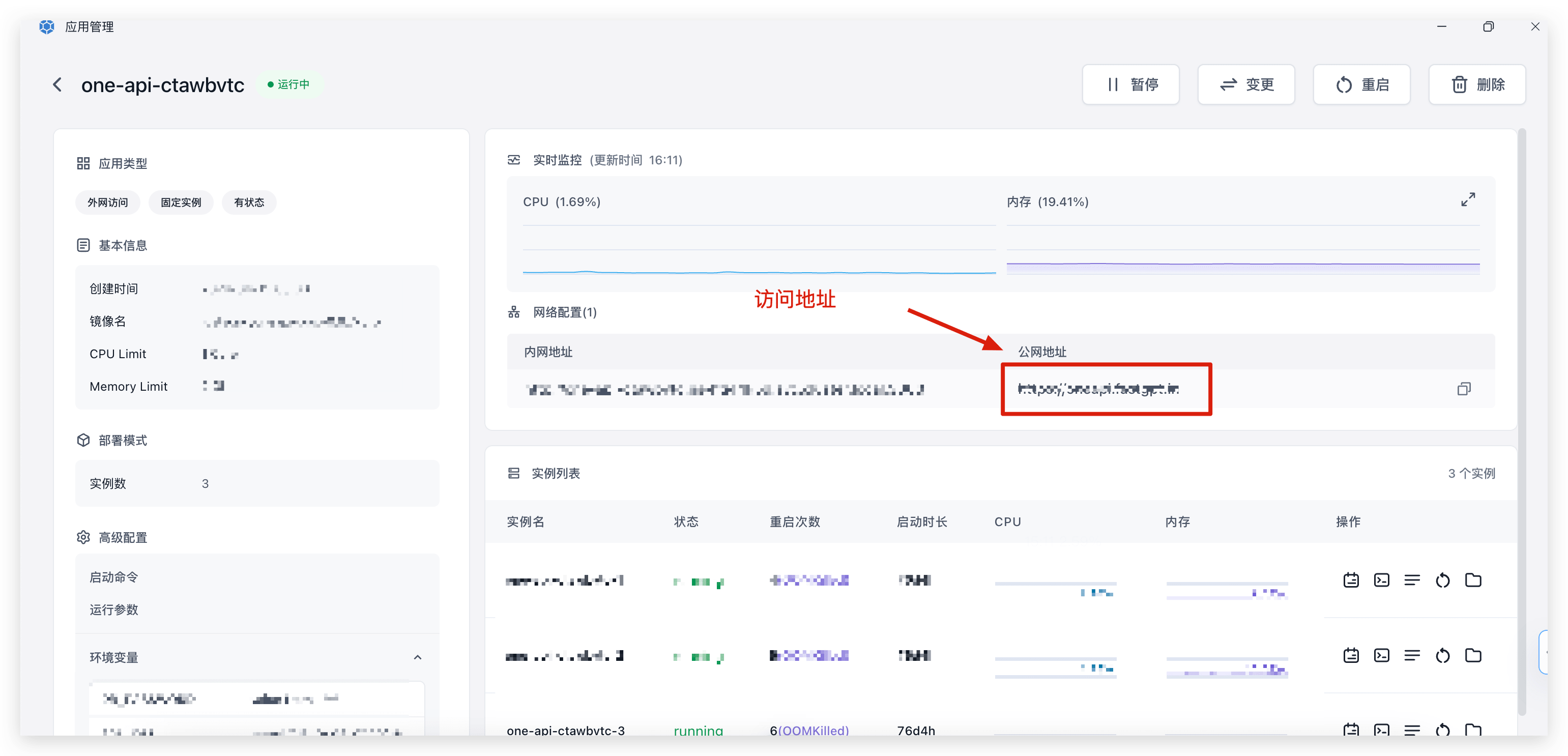Click the 重启 restart button
Viewport: 1568px width, 756px height.
point(1361,84)
